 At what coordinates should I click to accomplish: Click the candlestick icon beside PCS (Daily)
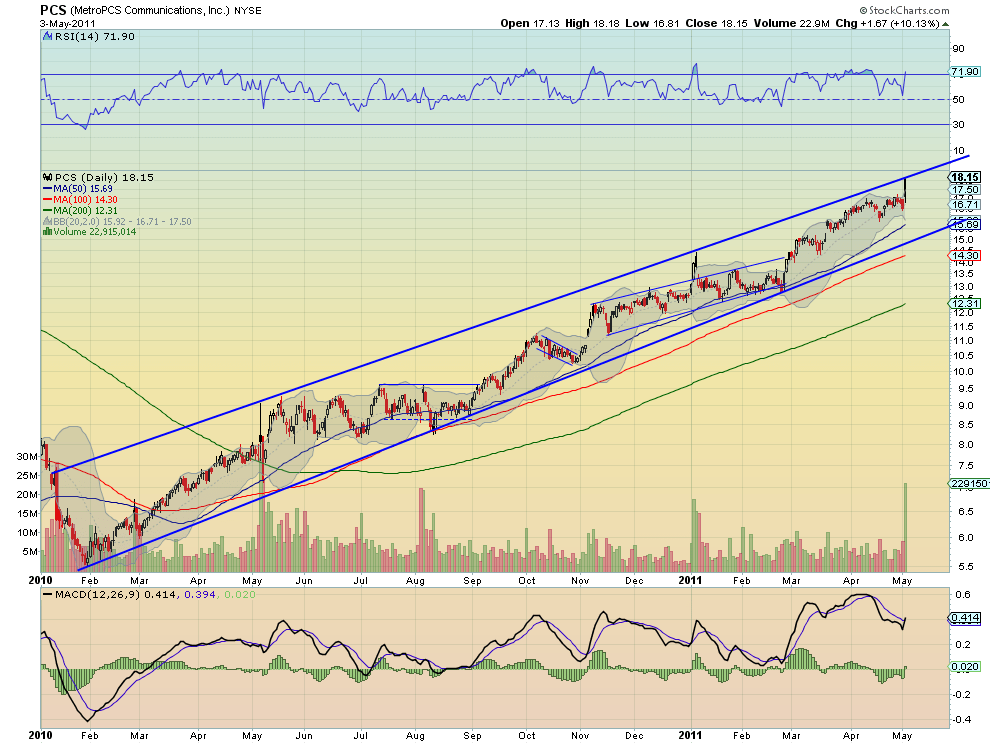tap(47, 177)
